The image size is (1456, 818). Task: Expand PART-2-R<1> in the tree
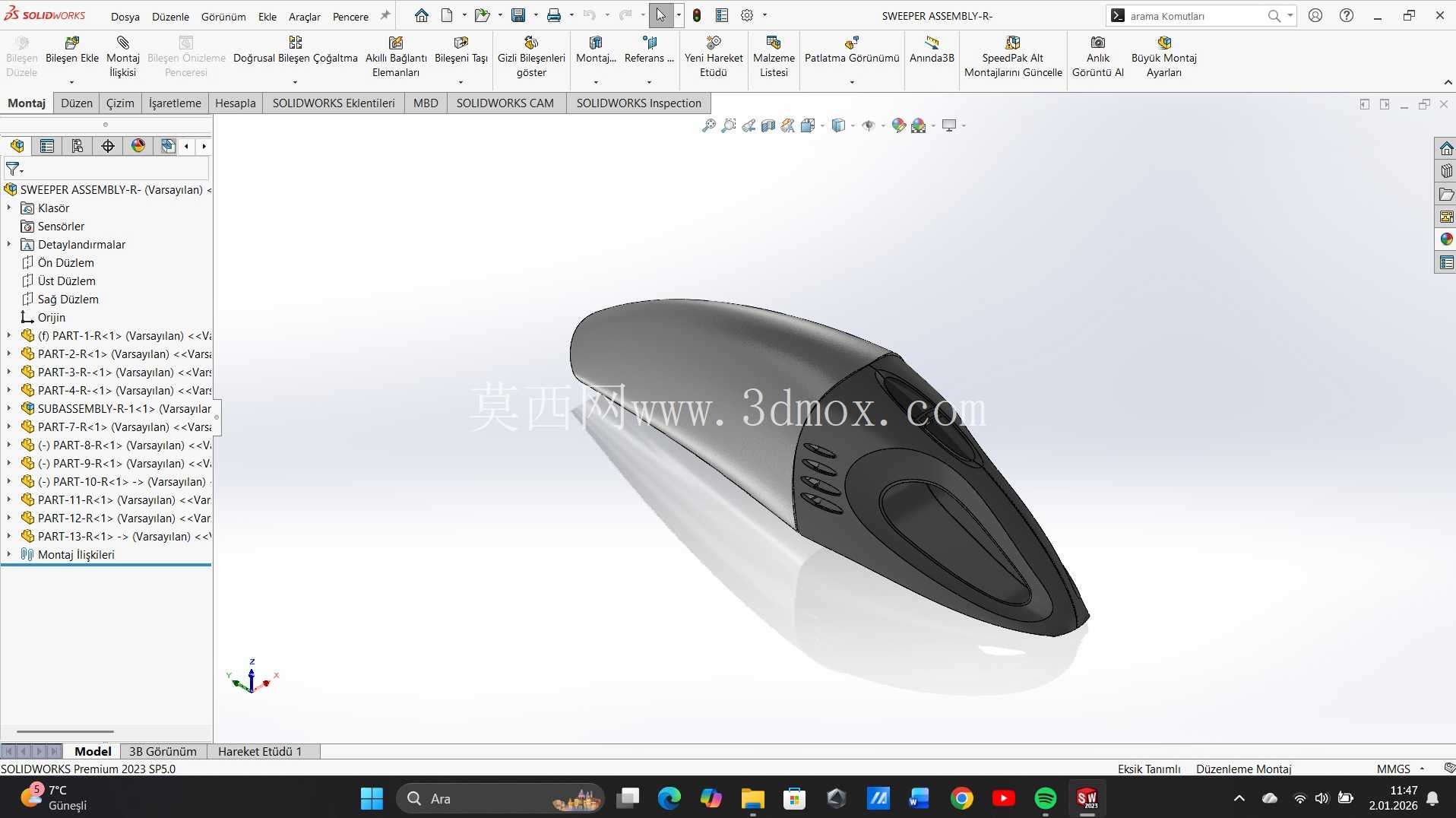tap(9, 354)
